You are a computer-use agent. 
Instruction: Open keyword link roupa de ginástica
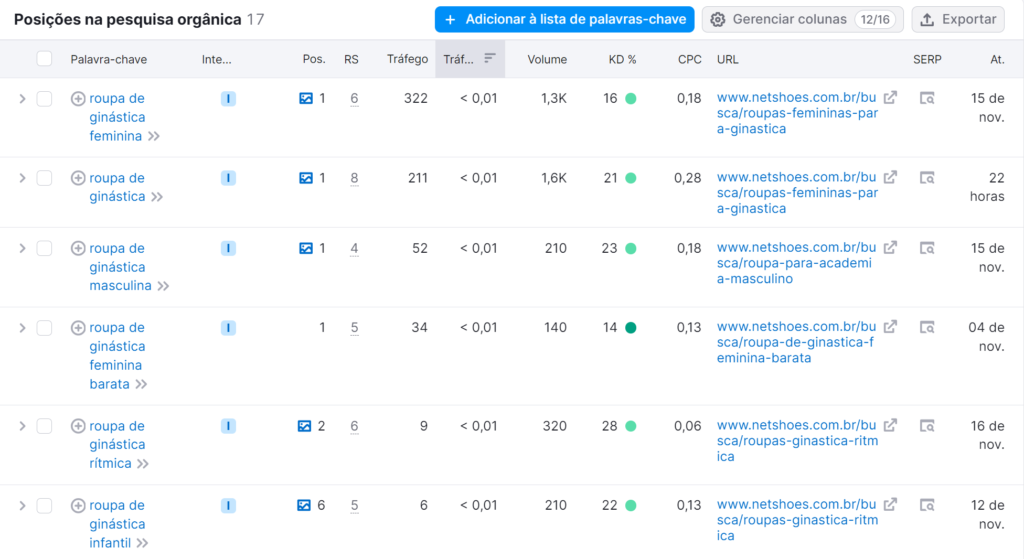click(117, 187)
